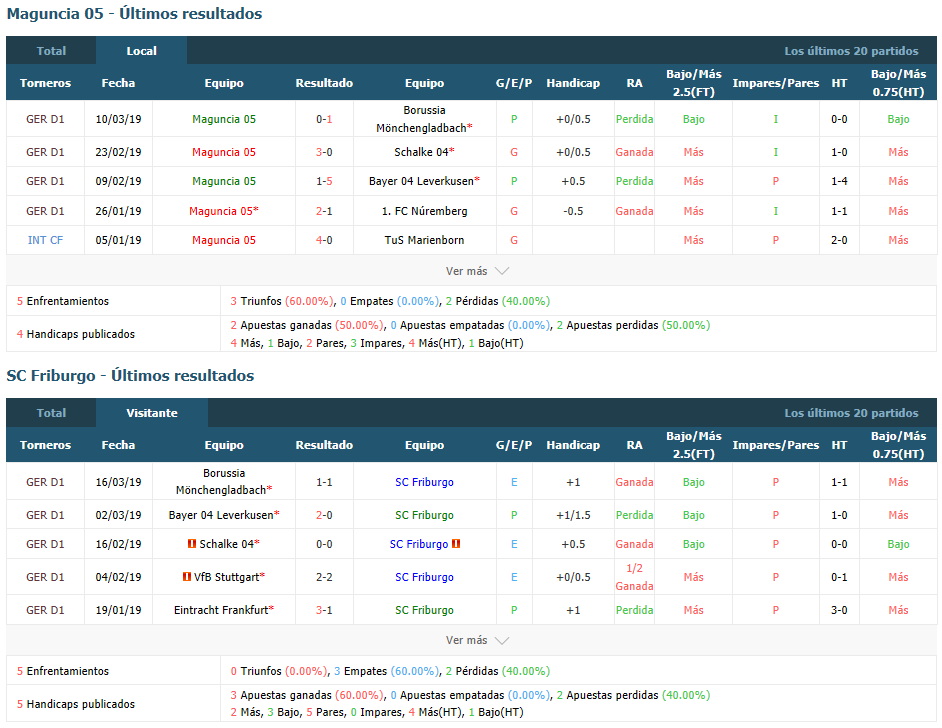Open INT CF tournament link

pyautogui.click(x=45, y=240)
